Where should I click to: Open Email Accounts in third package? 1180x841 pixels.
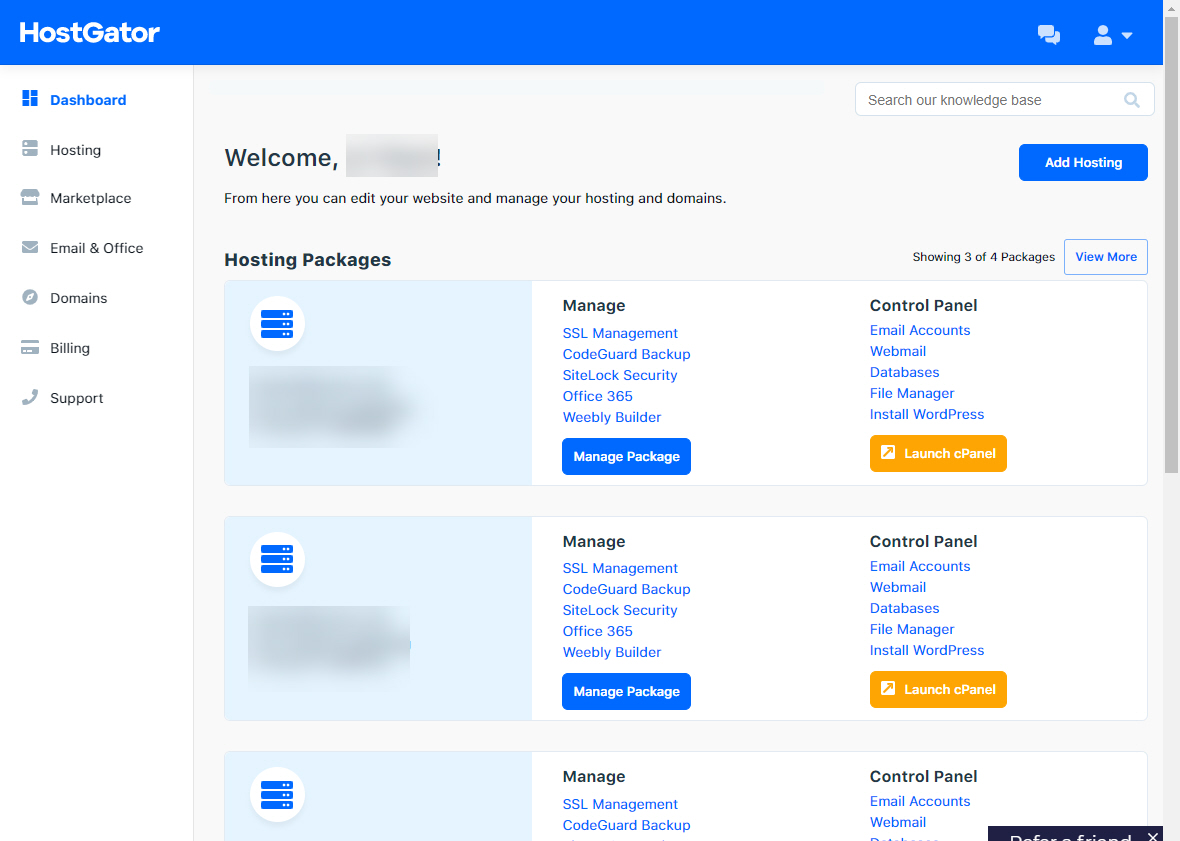tap(920, 802)
